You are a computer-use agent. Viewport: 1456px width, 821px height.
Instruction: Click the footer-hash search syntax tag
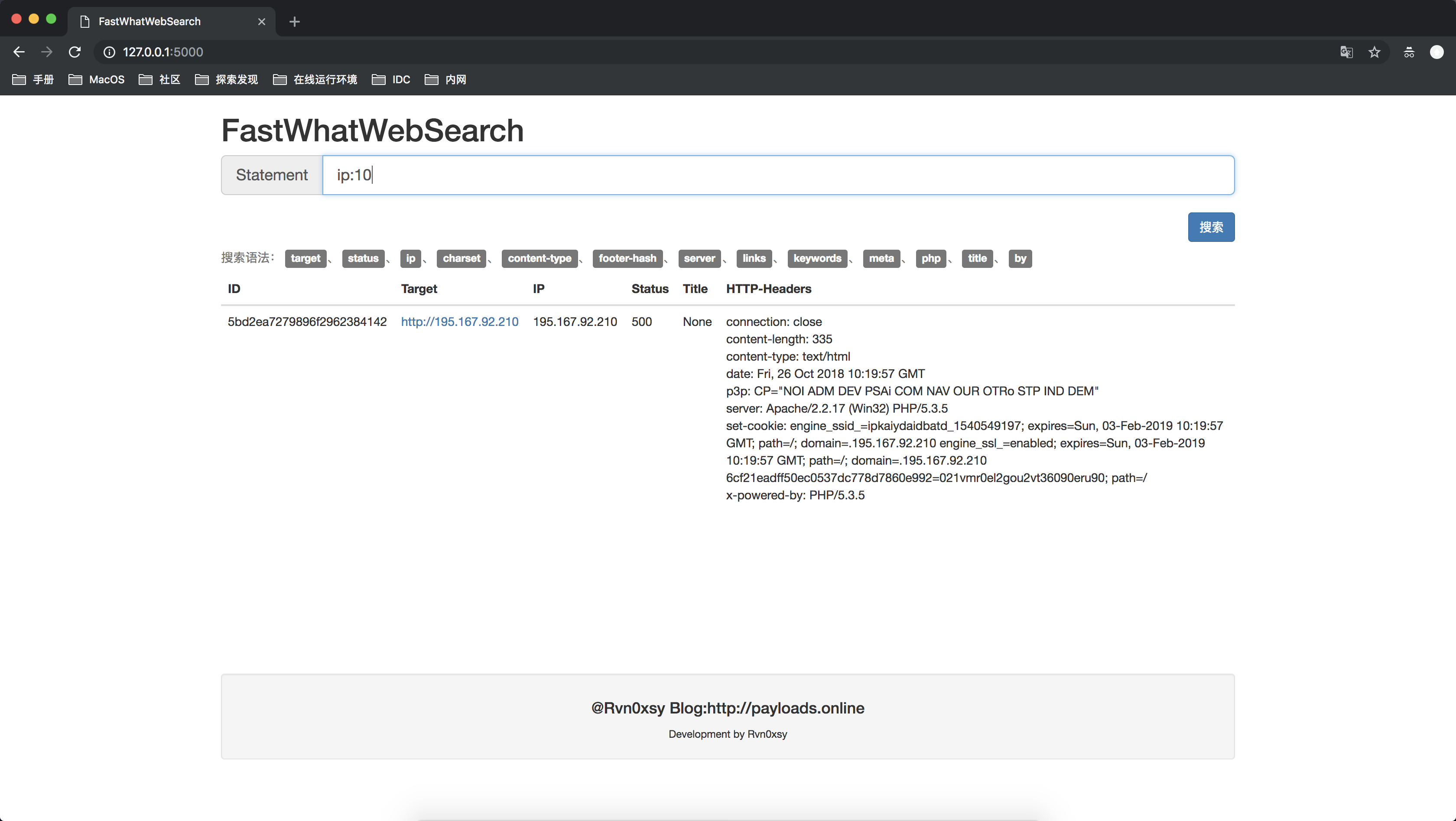[x=627, y=259]
